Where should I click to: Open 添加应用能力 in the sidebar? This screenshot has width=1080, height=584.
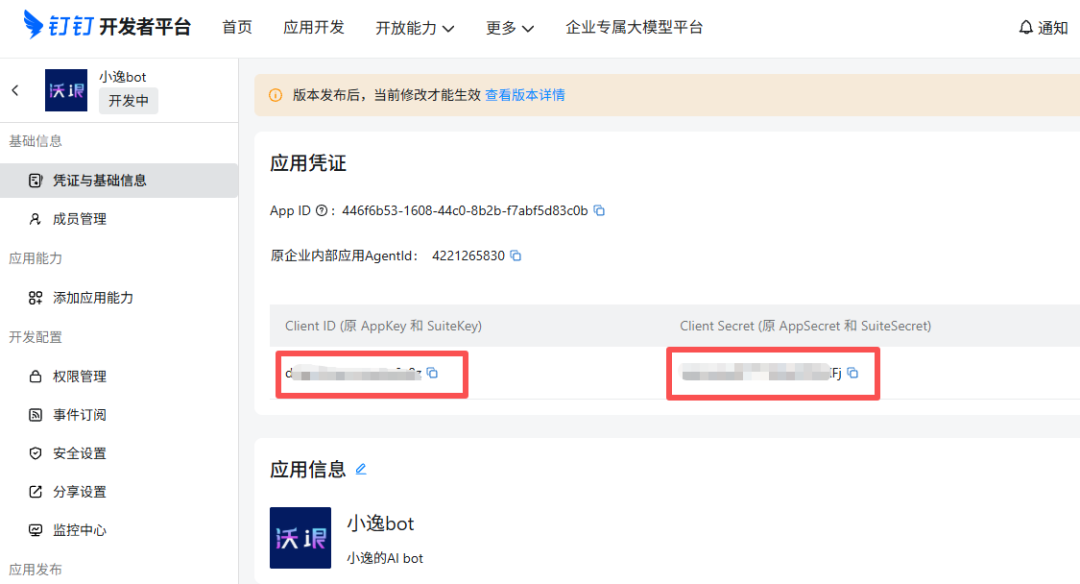click(x=92, y=298)
